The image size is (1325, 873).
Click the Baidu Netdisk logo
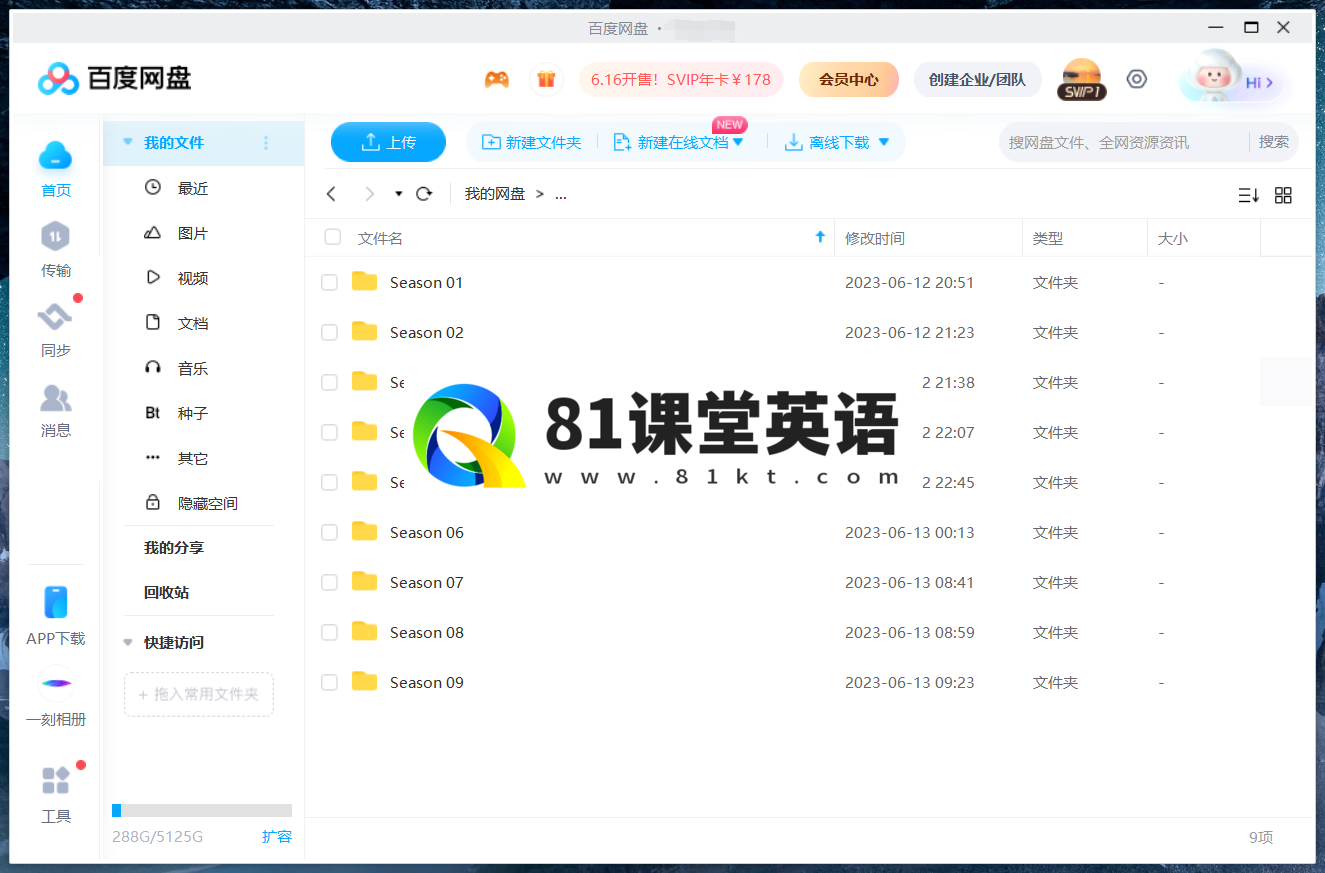114,78
